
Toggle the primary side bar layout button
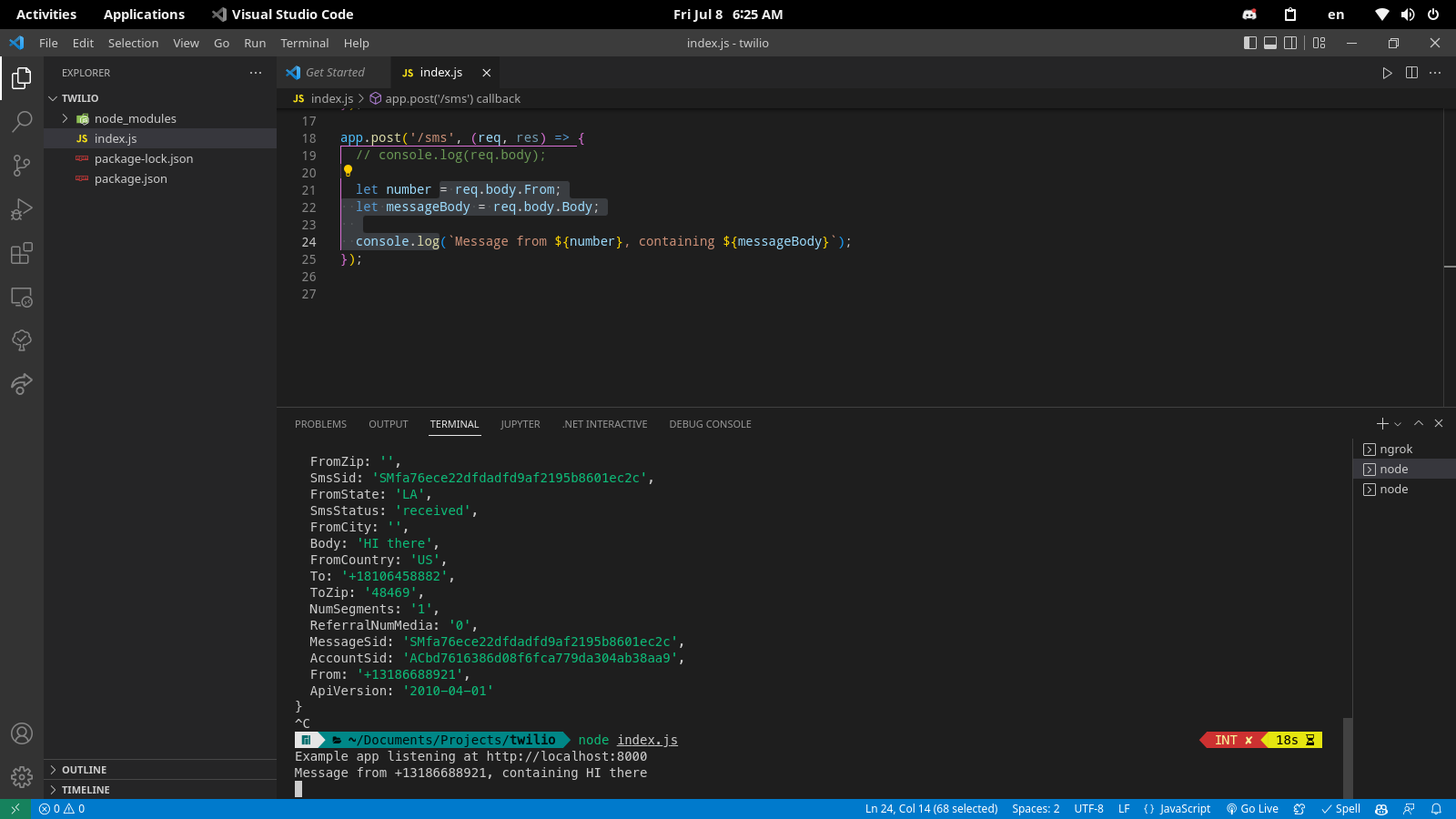[1250, 43]
